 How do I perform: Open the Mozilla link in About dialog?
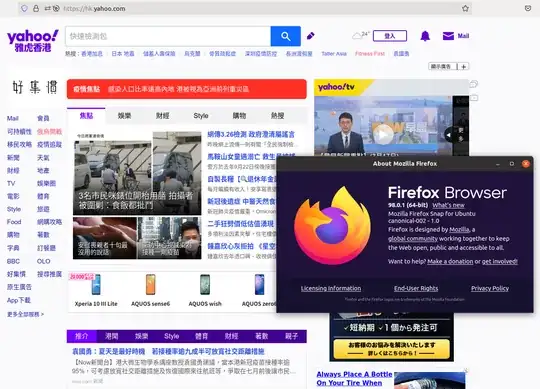459,230
